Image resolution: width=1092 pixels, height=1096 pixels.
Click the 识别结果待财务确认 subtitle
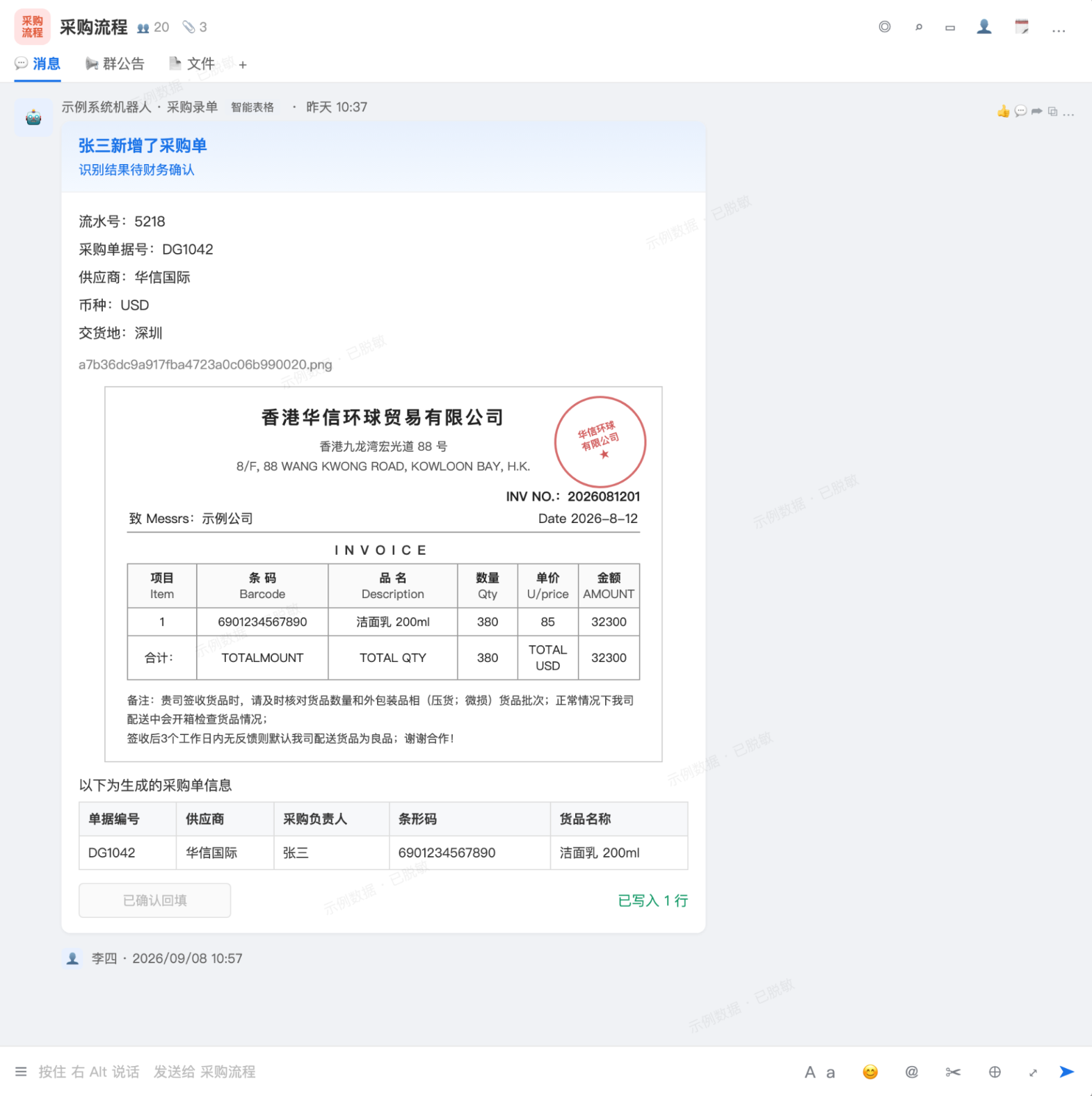pyautogui.click(x=136, y=170)
